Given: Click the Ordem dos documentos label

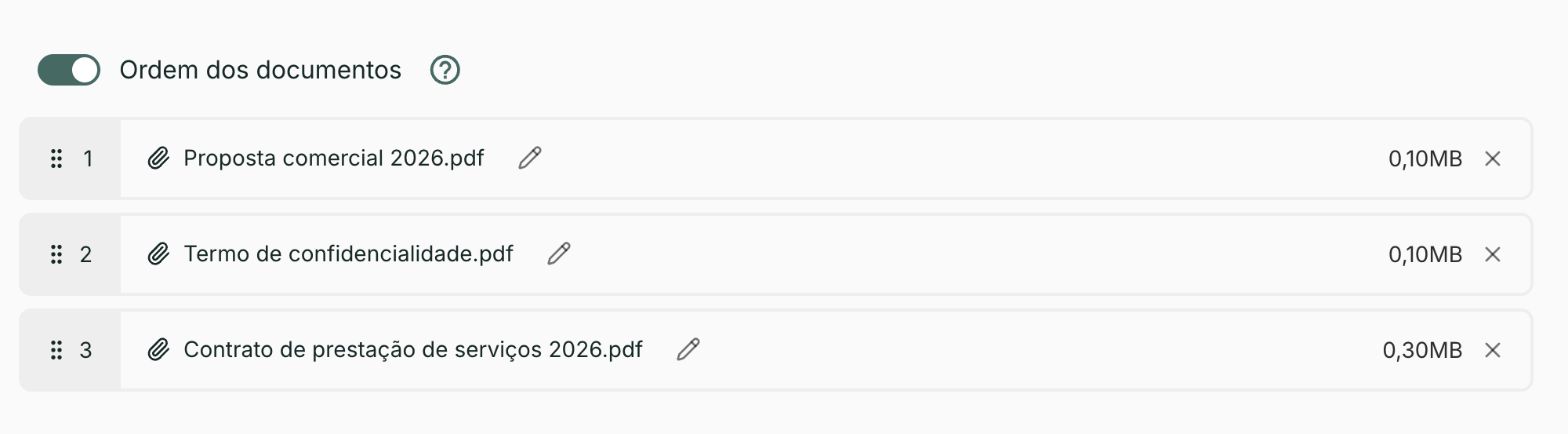Looking at the screenshot, I should (260, 70).
